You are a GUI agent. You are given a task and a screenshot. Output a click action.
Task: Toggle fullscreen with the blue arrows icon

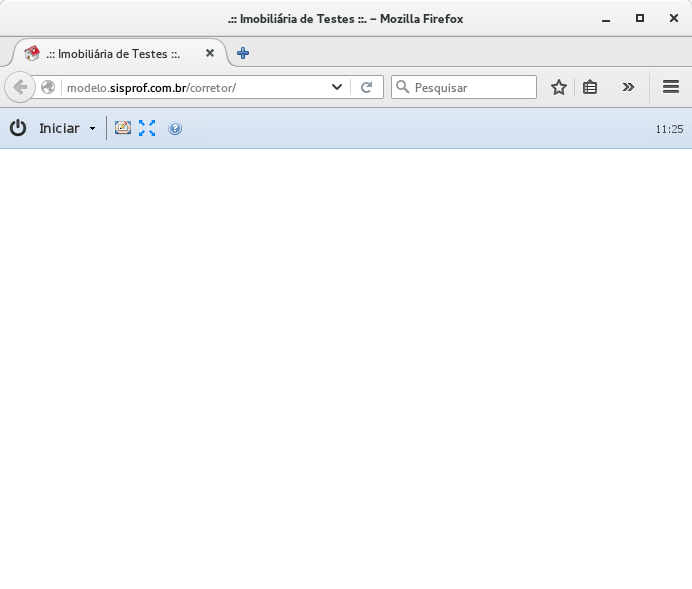click(147, 128)
